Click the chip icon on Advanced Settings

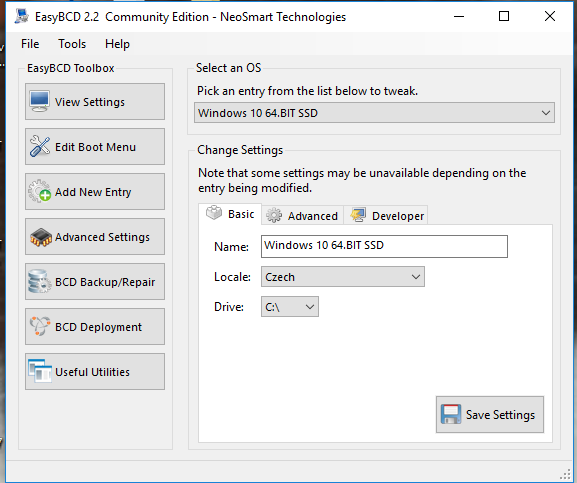pyautogui.click(x=40, y=237)
